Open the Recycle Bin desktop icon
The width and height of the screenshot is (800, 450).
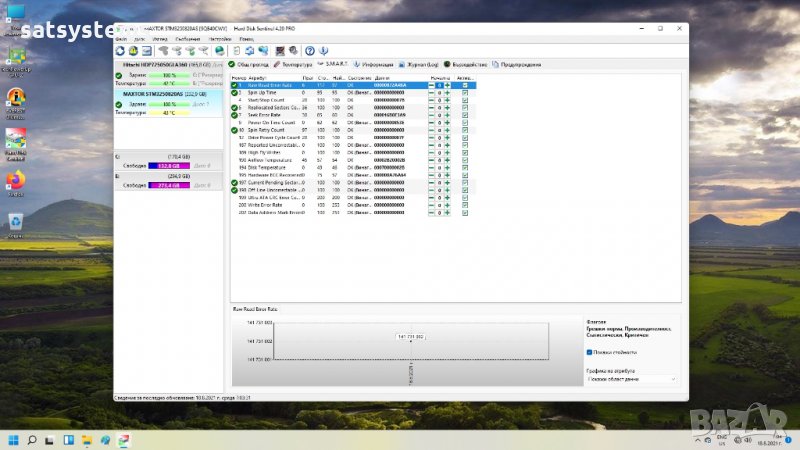16,221
